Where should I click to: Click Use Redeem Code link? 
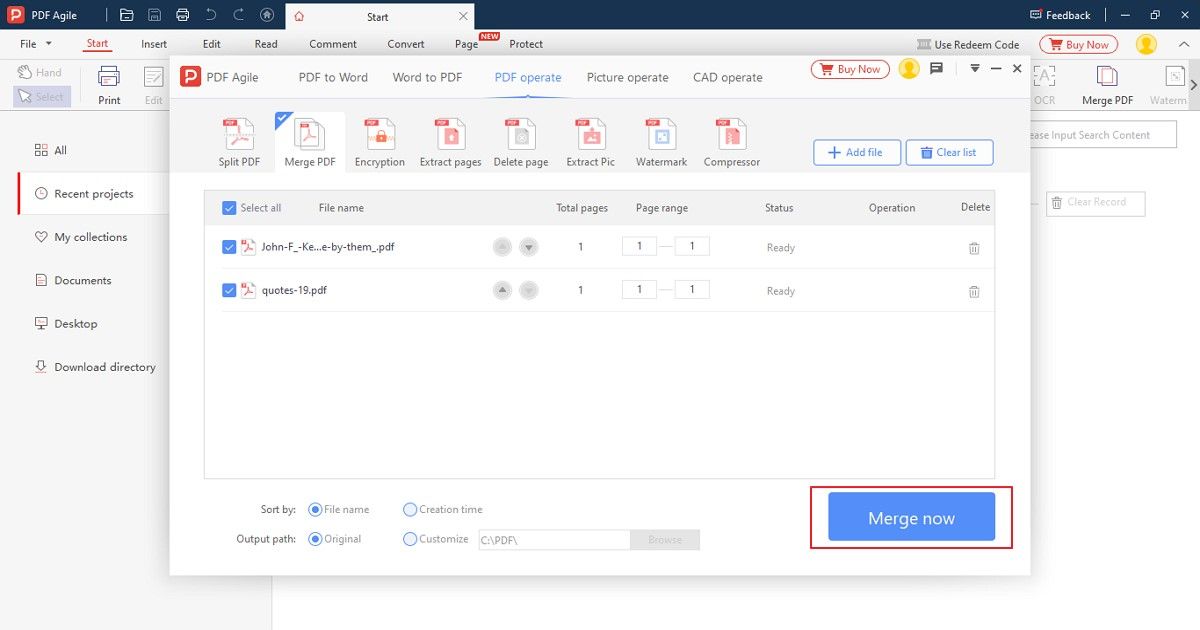(968, 44)
